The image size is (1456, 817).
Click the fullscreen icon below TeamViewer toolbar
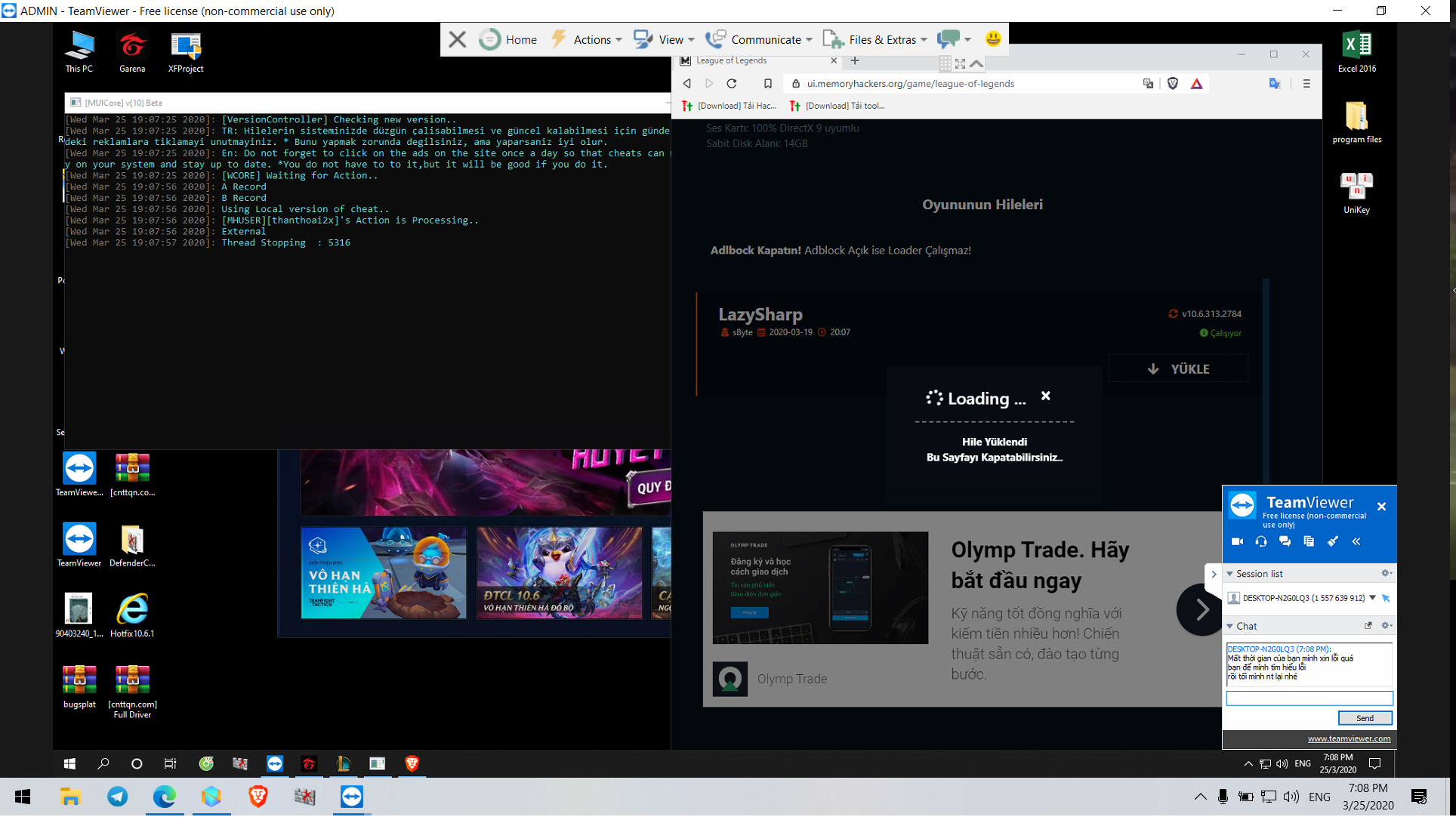[x=961, y=64]
